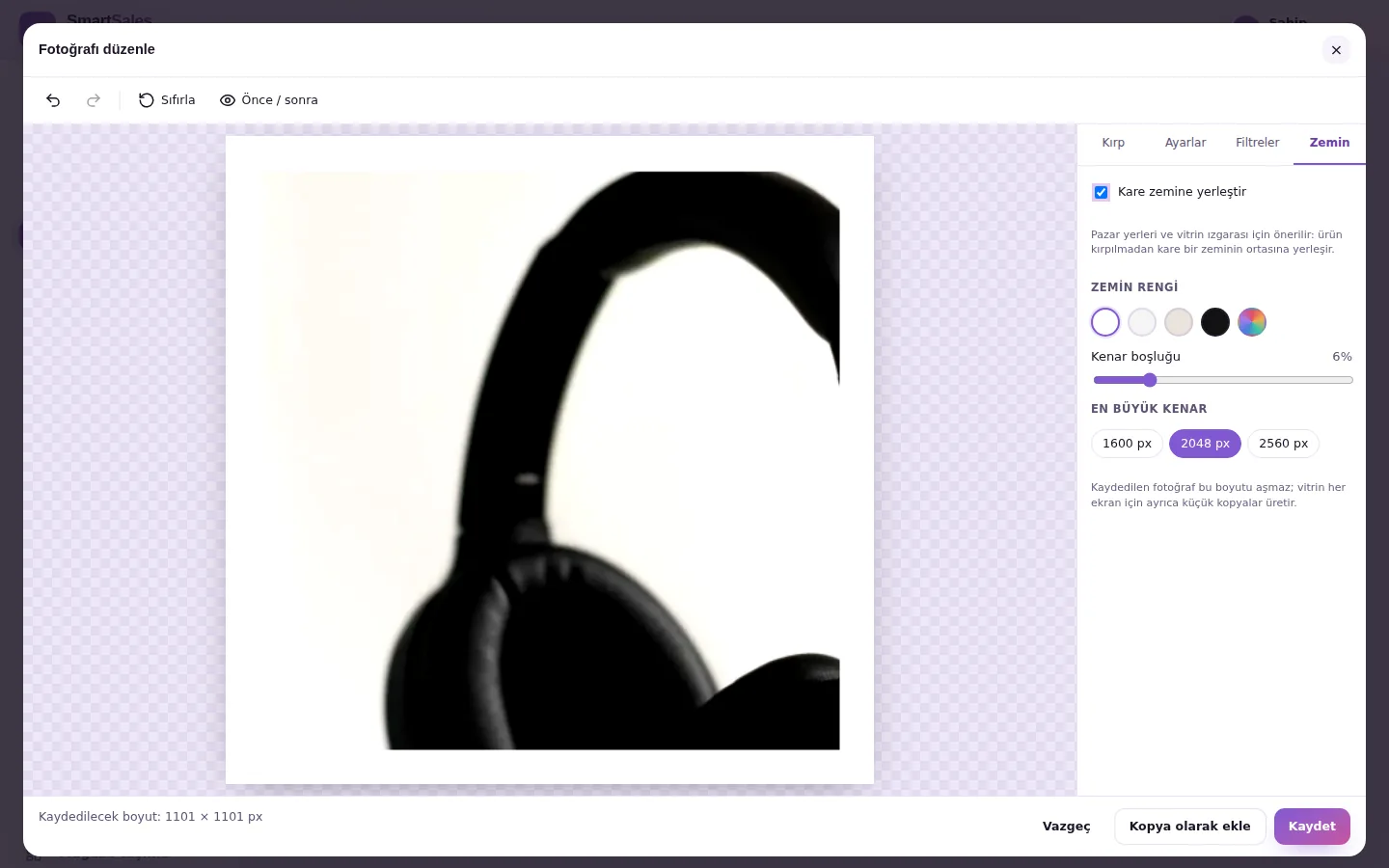This screenshot has width=1389, height=868.
Task: Click Kopya olarak ekle button
Action: coord(1190,827)
